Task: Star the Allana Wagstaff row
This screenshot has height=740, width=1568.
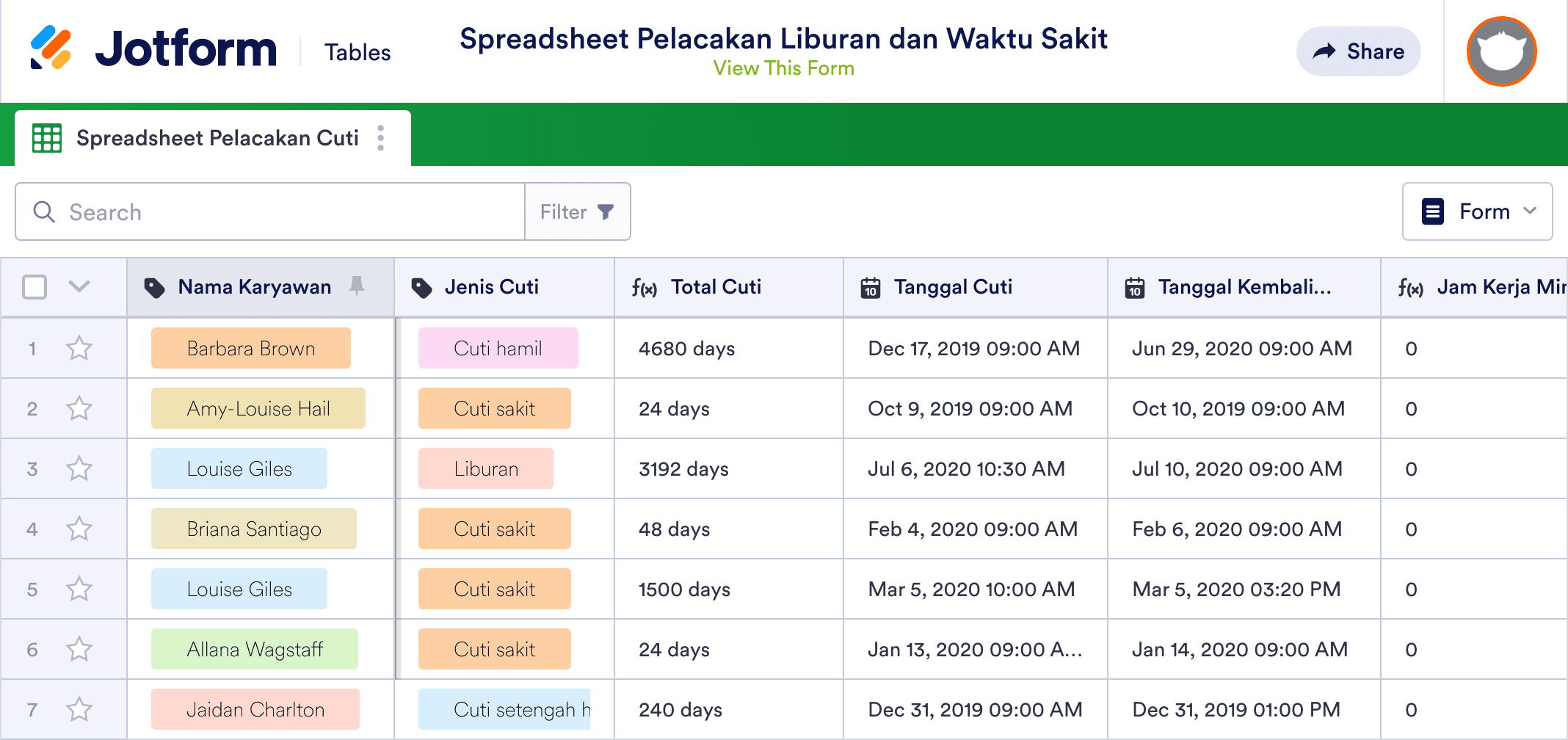Action: (79, 649)
